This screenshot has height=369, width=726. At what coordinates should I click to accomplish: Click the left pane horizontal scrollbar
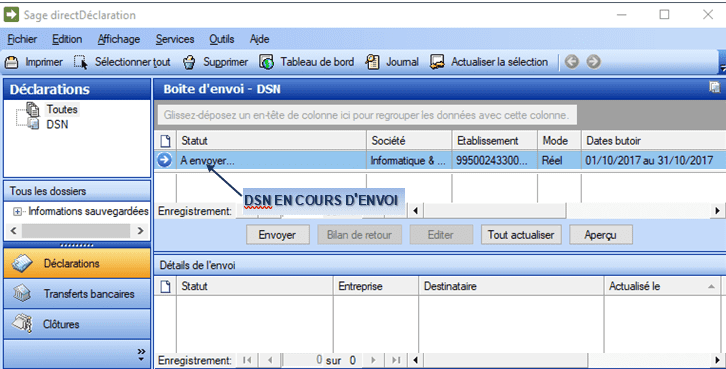(x=77, y=231)
